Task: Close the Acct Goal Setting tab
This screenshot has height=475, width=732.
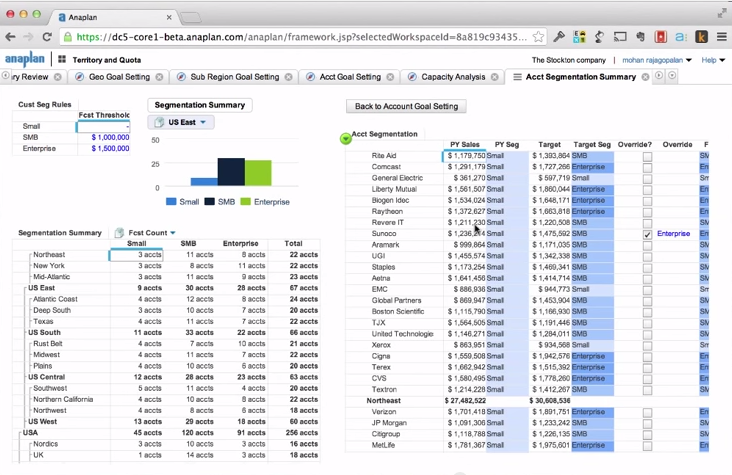Action: (390, 77)
